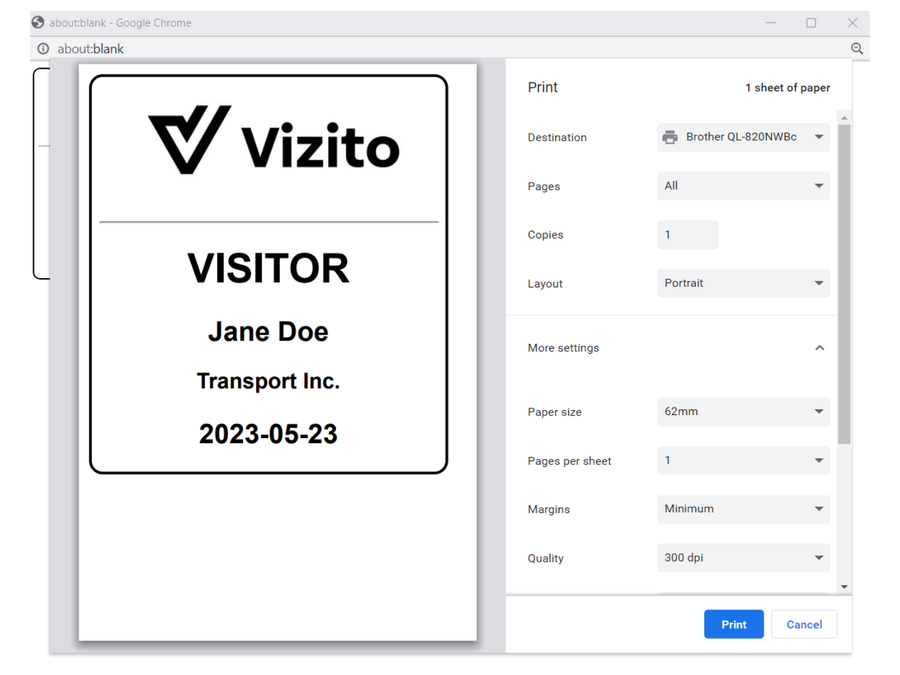900x675 pixels.
Task: Click the Copies number input field
Action: (687, 235)
